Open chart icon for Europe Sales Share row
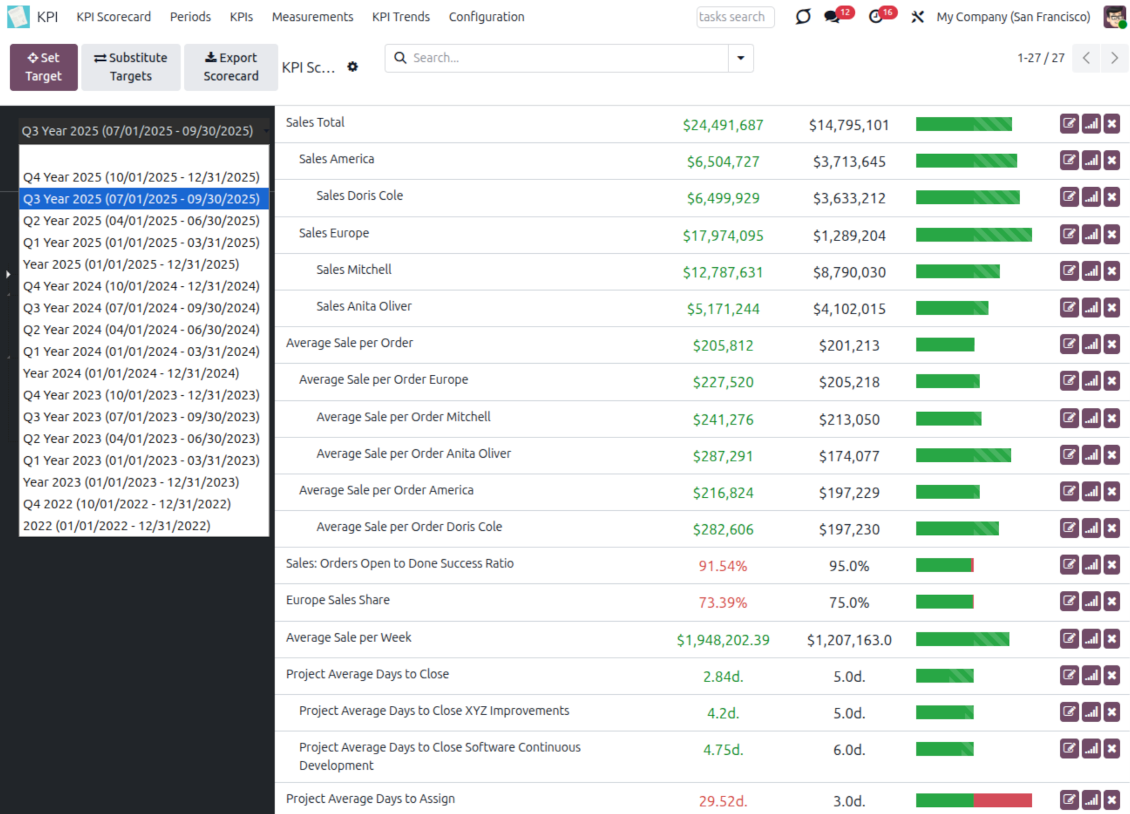 click(x=1091, y=602)
